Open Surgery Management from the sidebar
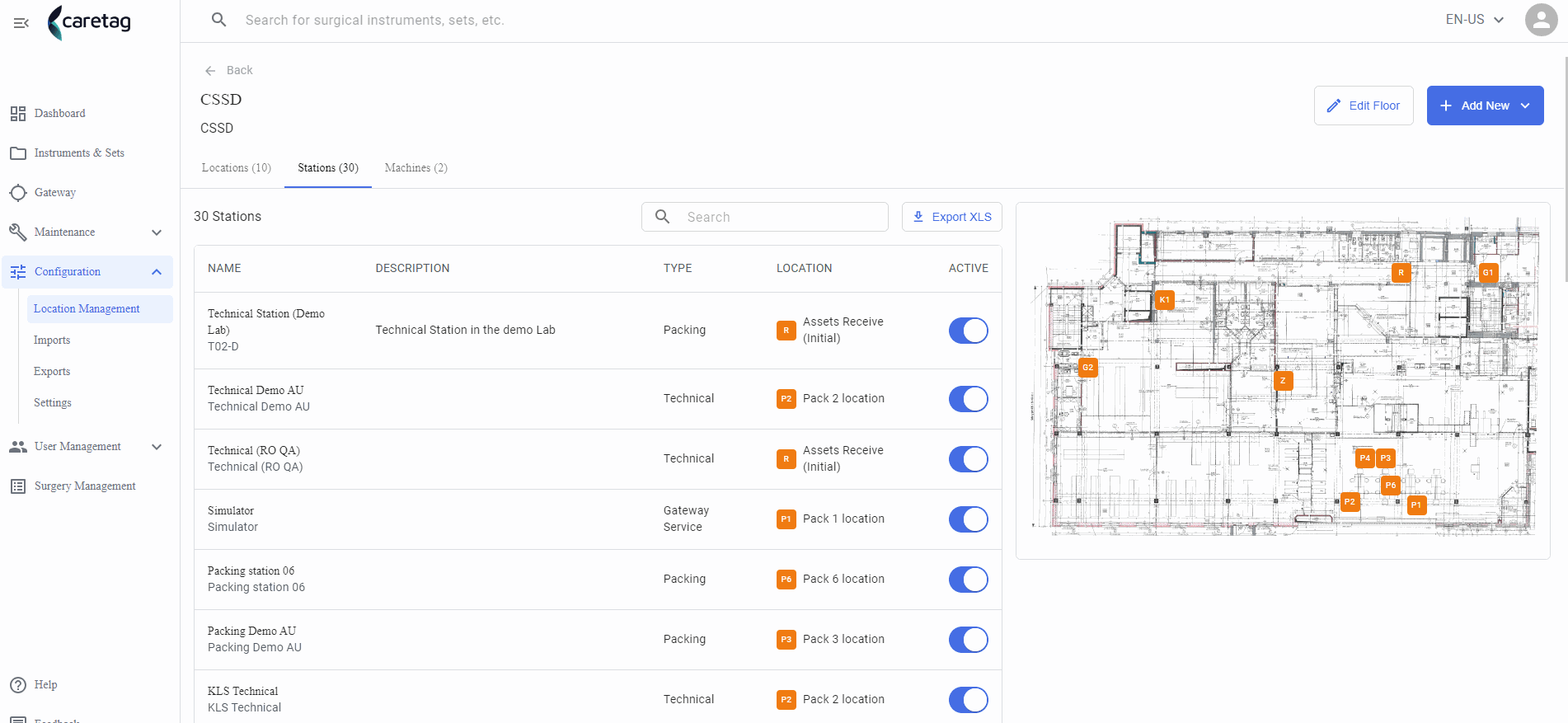 click(x=85, y=486)
